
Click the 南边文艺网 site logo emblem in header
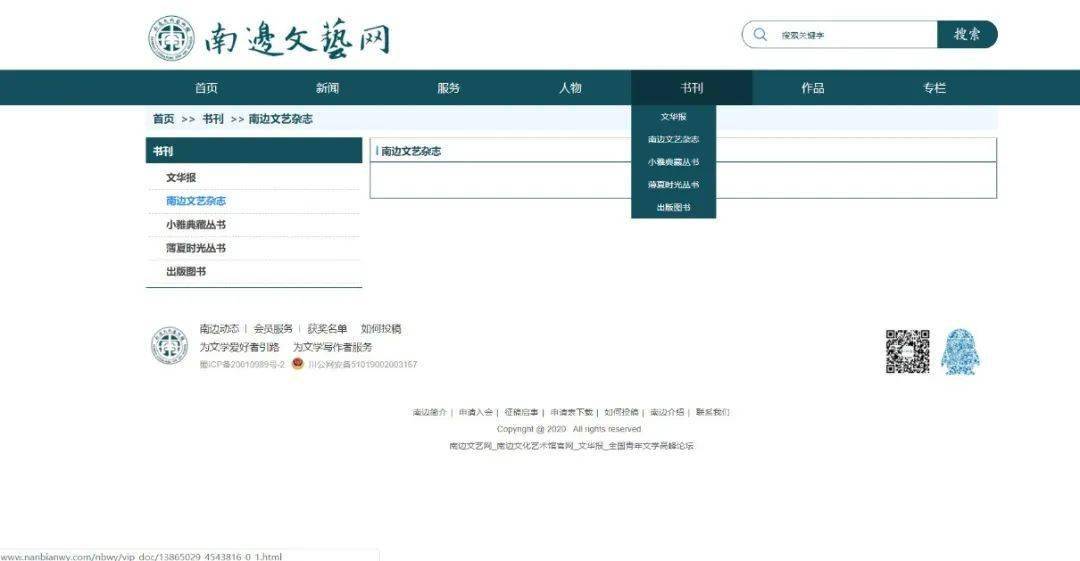click(x=172, y=39)
